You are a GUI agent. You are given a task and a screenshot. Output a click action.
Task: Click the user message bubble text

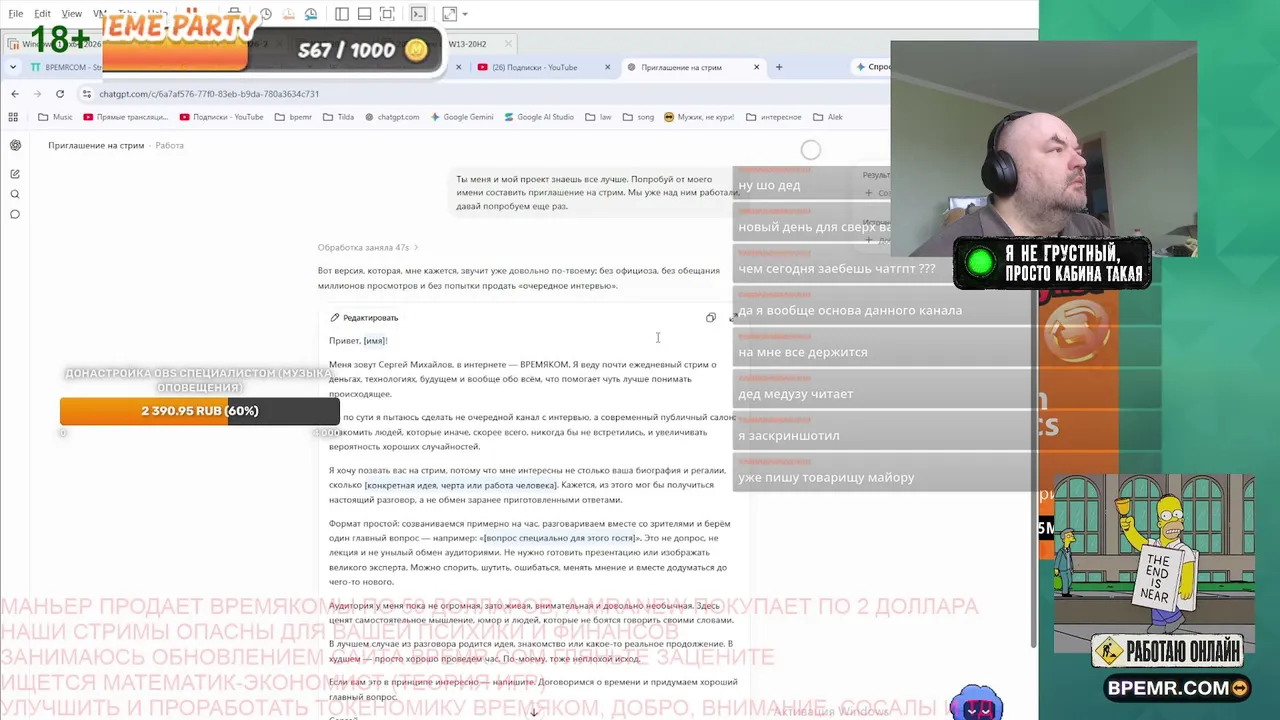596,193
